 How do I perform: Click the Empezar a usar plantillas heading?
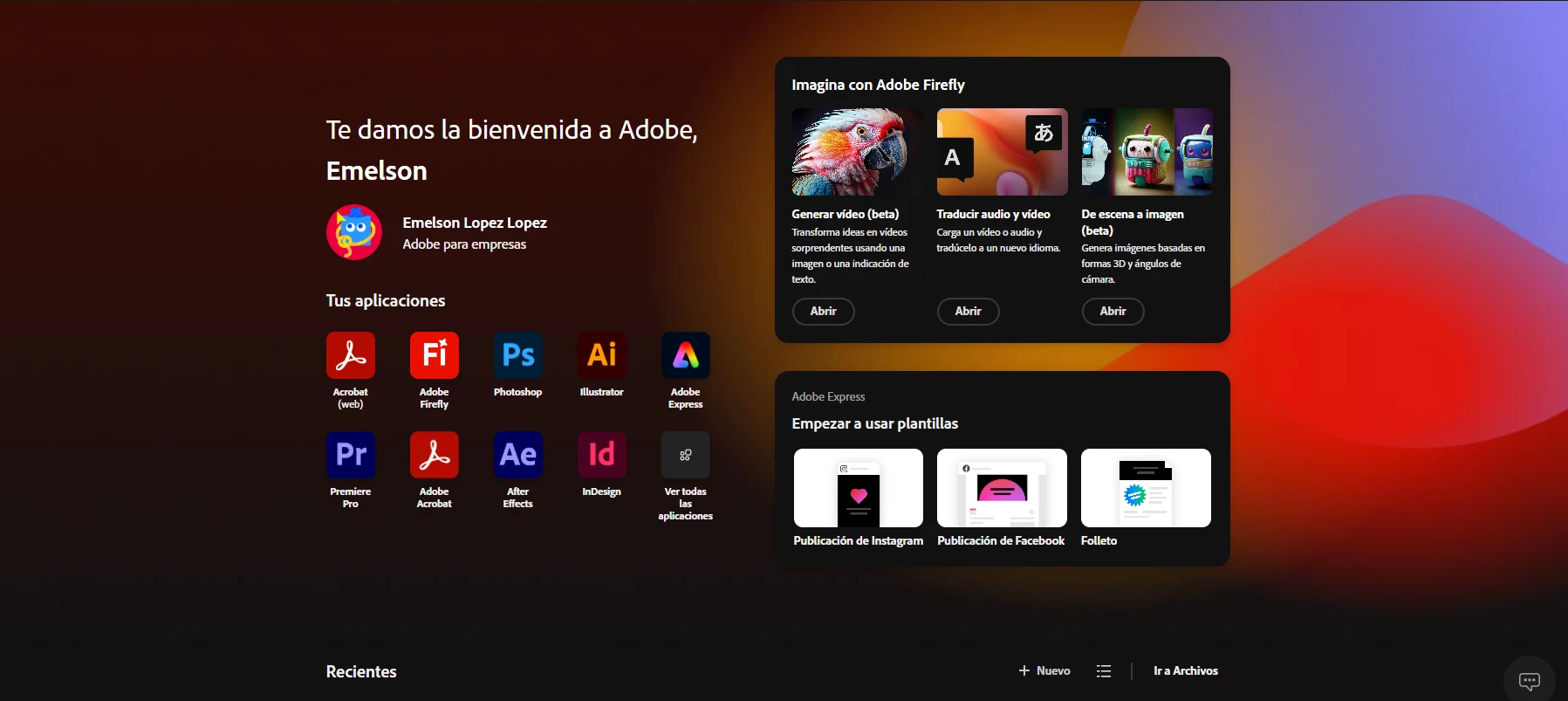tap(874, 423)
